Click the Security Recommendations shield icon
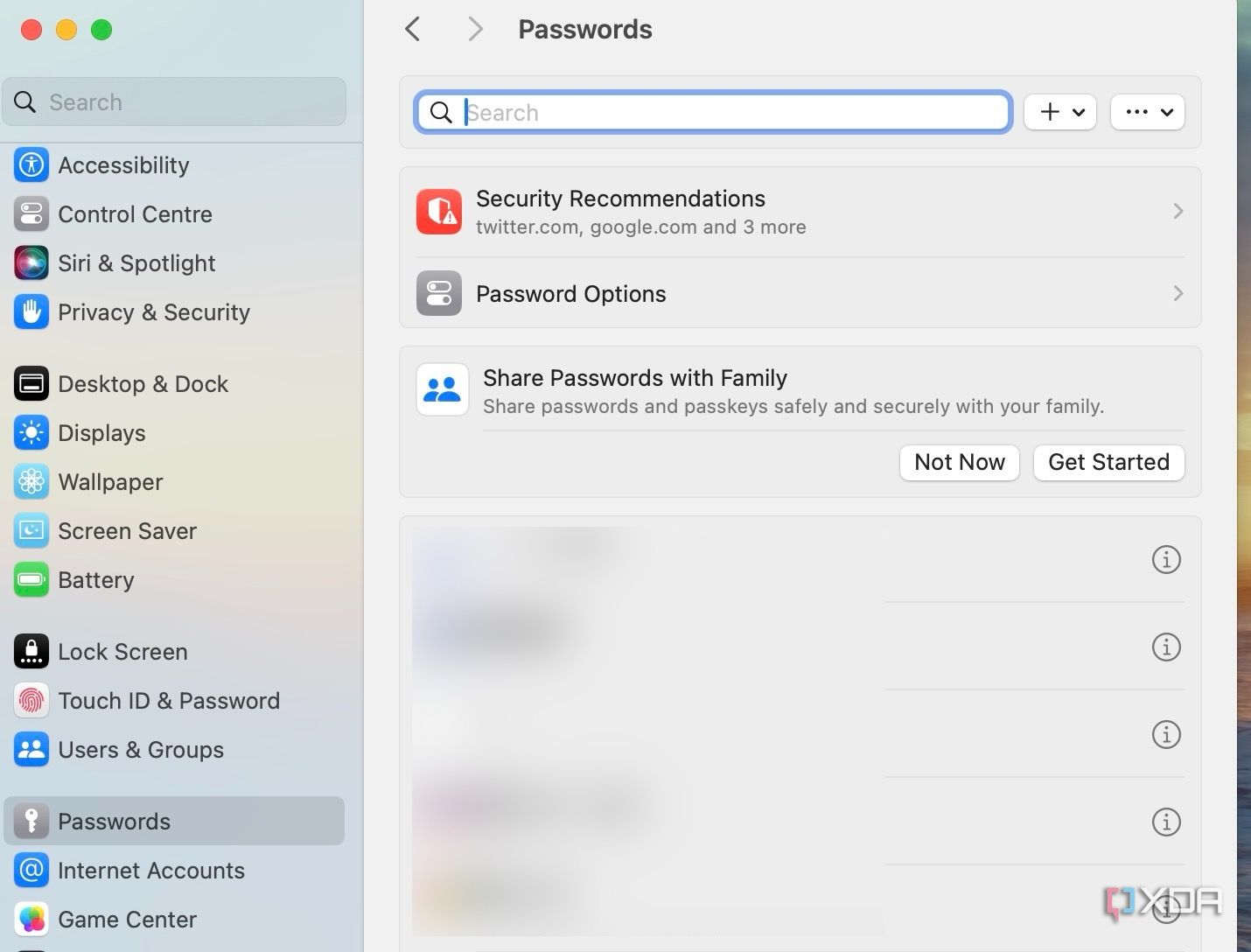The height and width of the screenshot is (952, 1251). tap(438, 211)
